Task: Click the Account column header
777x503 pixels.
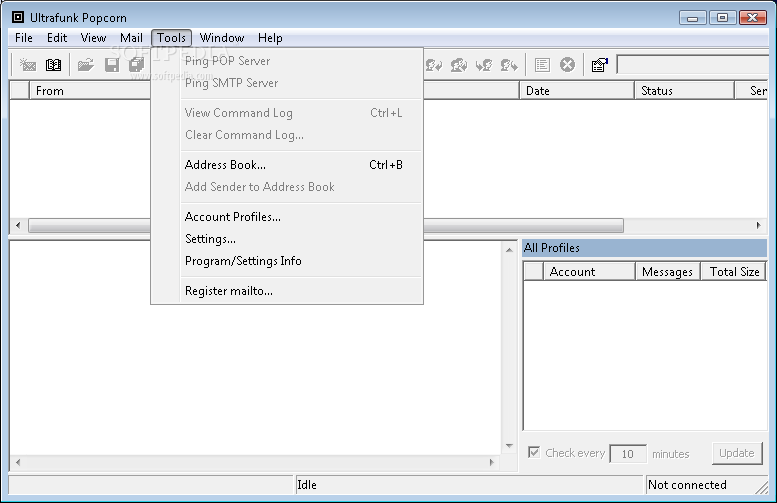Action: click(x=590, y=272)
